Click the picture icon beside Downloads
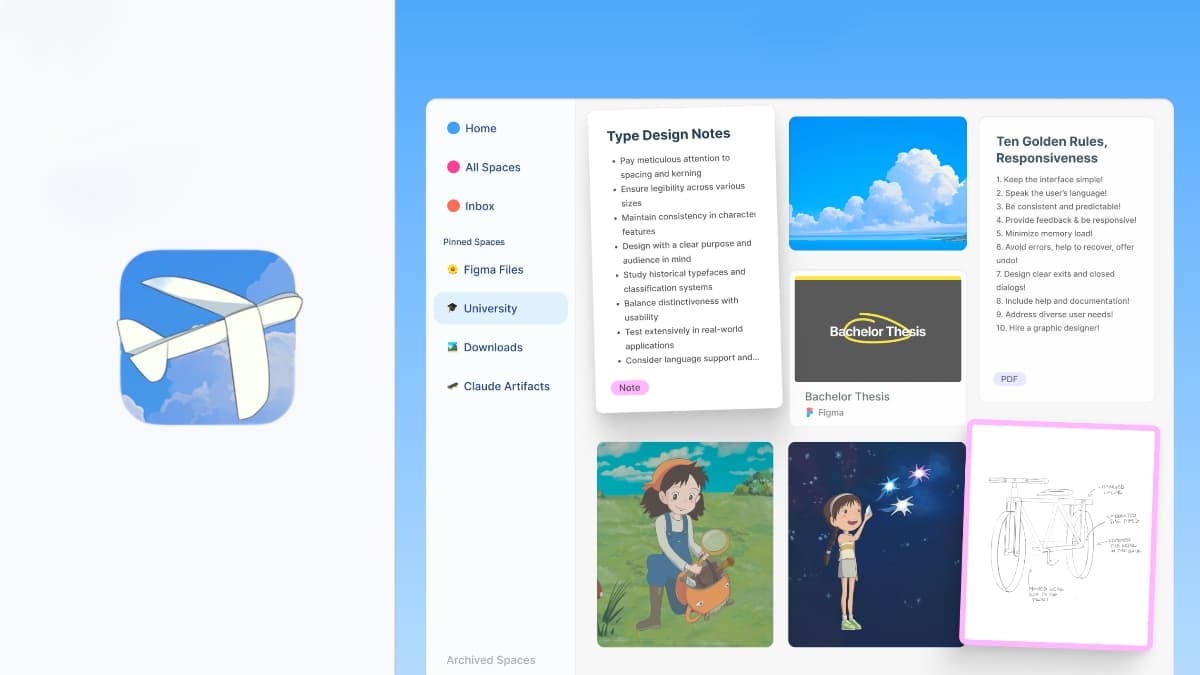 click(453, 347)
